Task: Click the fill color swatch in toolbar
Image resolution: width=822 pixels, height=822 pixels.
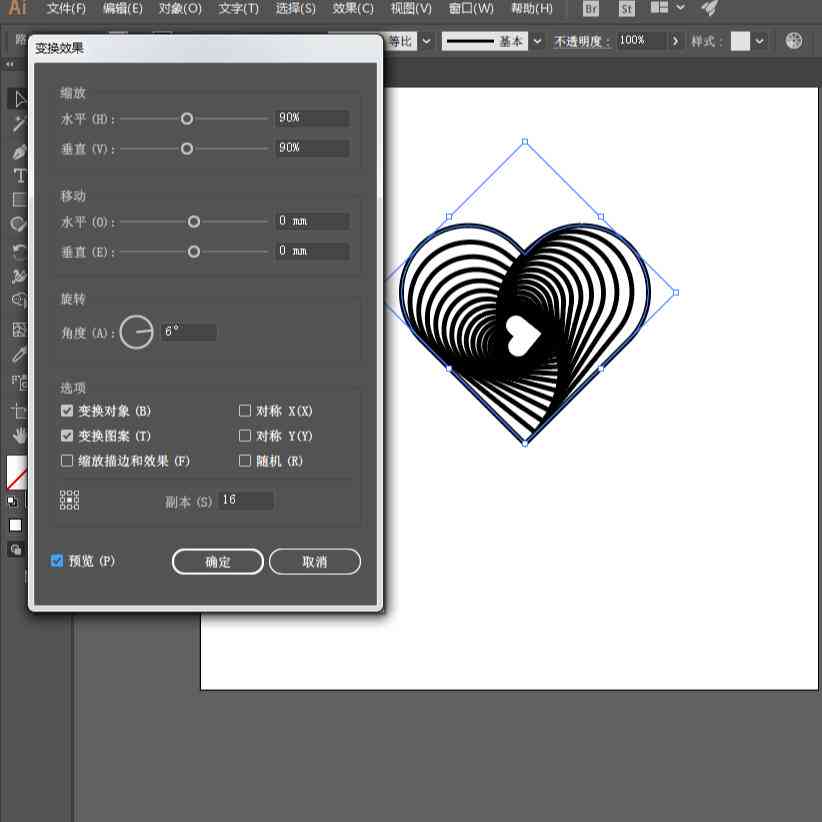Action: coord(16,472)
